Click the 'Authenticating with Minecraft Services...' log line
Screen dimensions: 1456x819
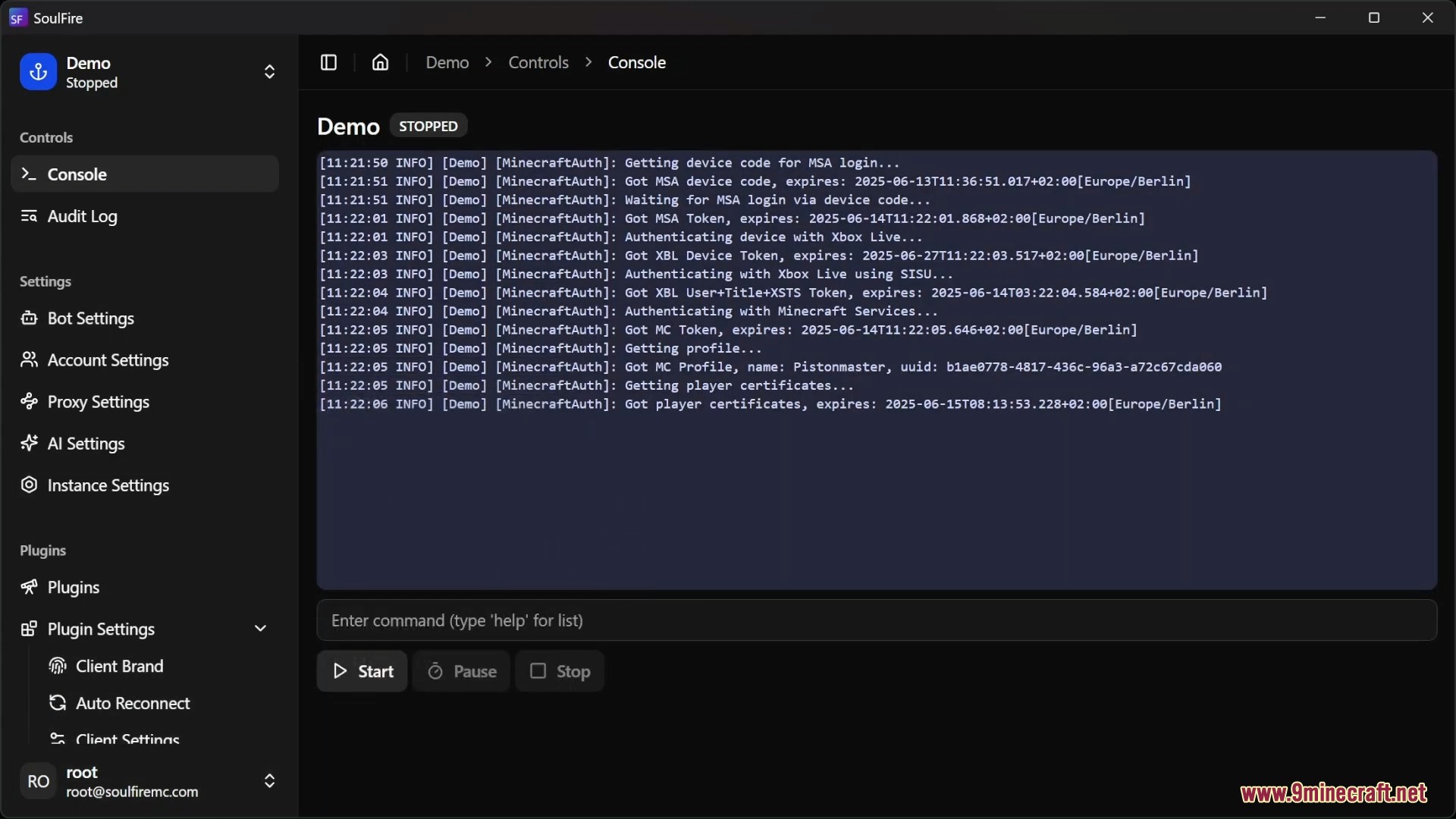click(629, 312)
